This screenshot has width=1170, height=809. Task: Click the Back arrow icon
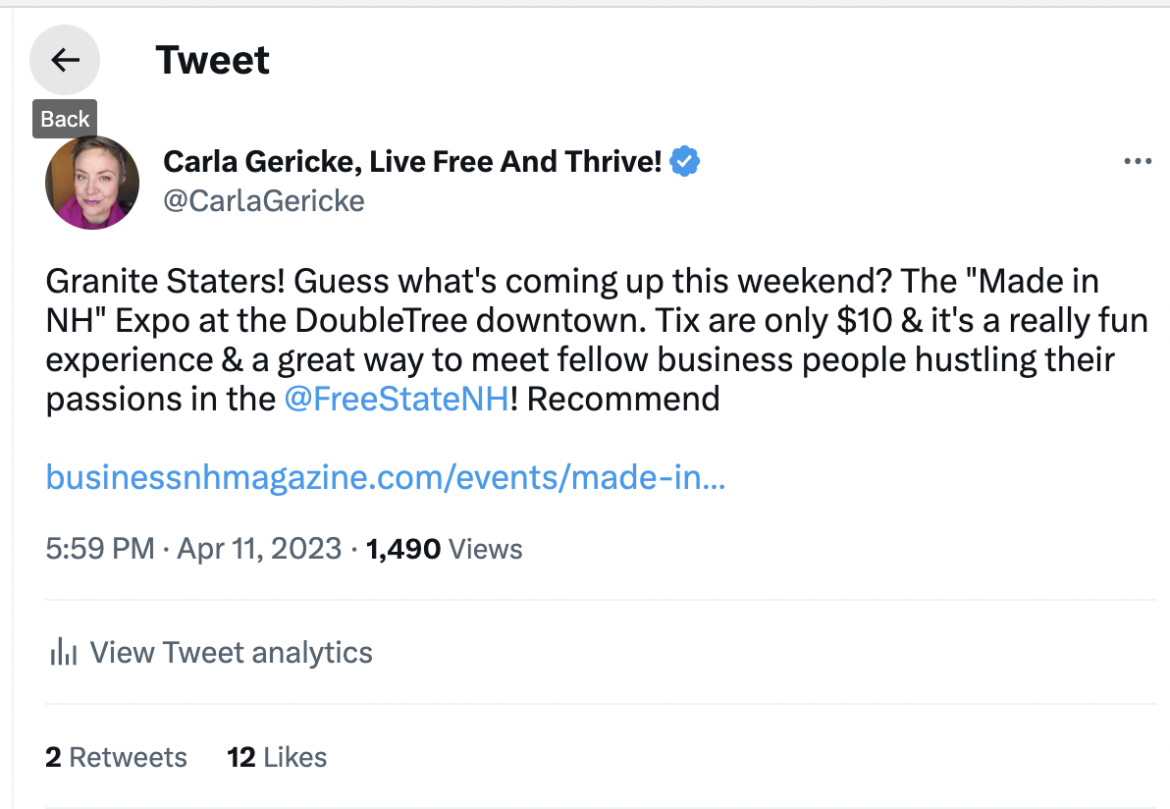click(65, 60)
